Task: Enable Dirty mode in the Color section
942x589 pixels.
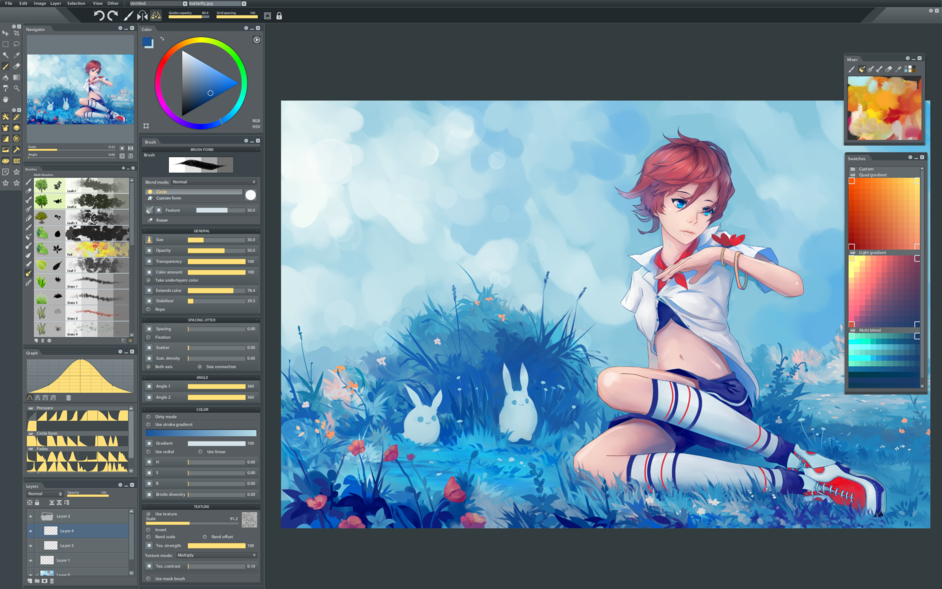Action: [x=148, y=416]
